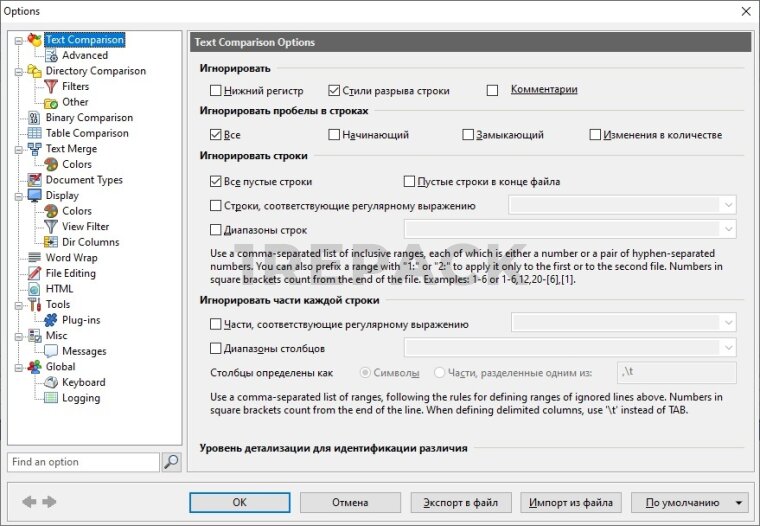Click the Keyboard icon under Global

coord(50,382)
